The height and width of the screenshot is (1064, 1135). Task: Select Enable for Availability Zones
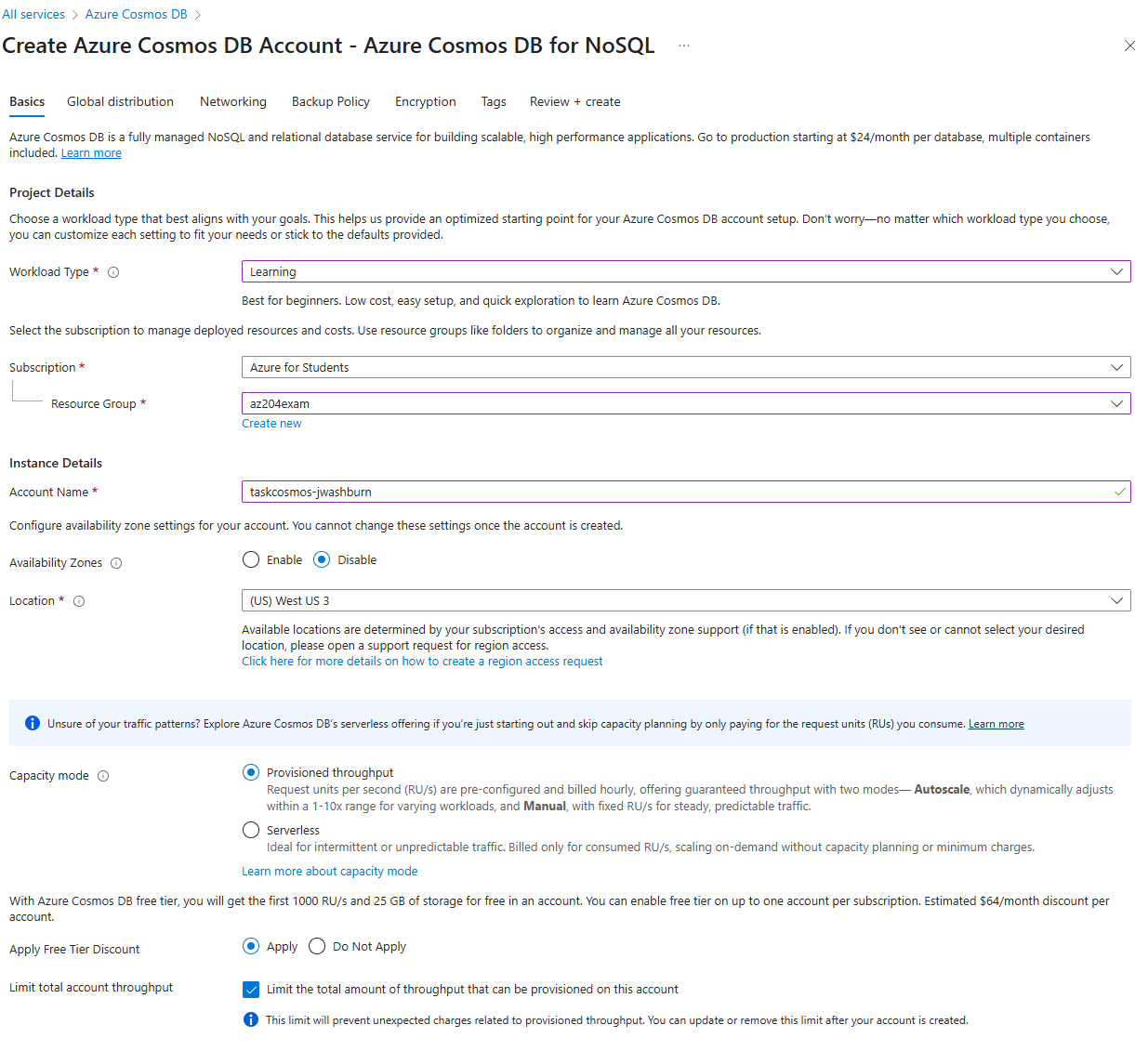251,559
